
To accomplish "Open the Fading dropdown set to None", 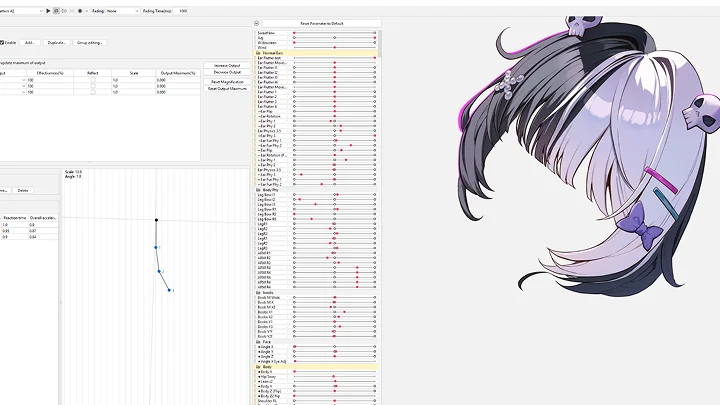I will point(123,11).
